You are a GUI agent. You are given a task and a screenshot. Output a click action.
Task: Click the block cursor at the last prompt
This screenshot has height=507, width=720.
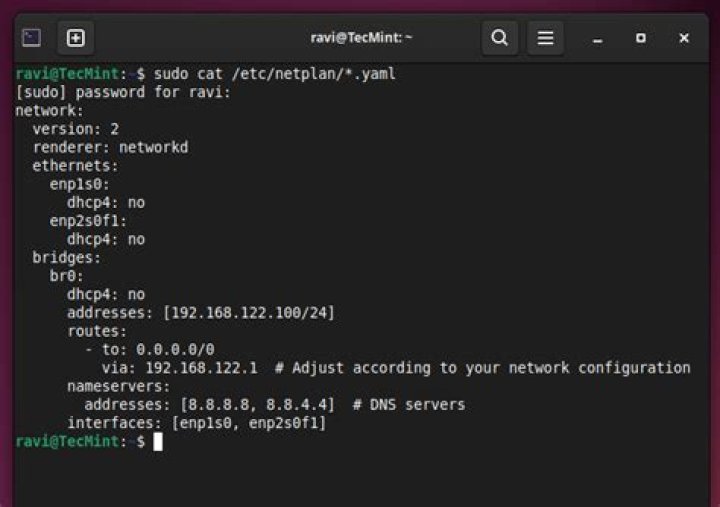point(157,441)
